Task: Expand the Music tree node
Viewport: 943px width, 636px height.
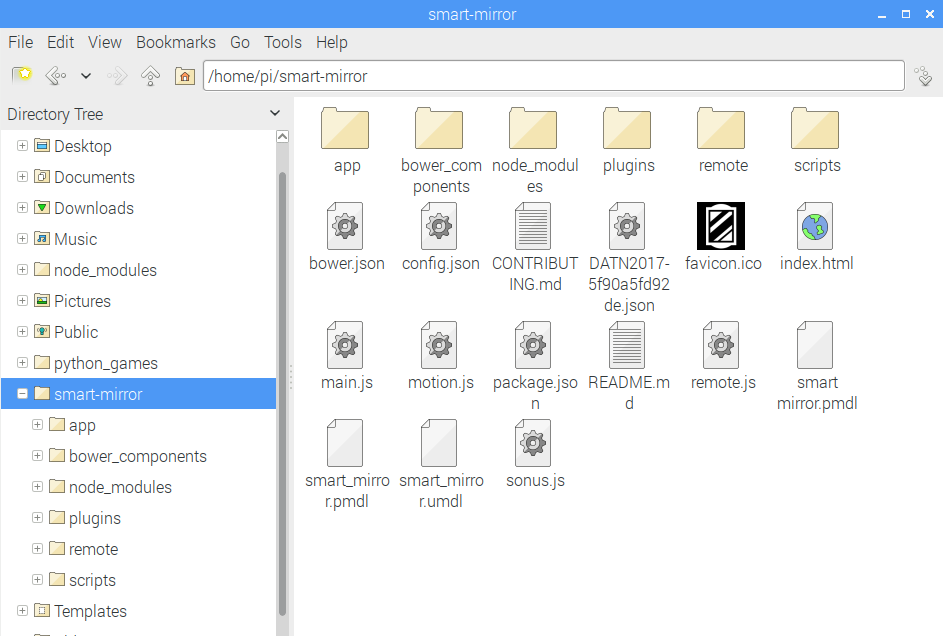Action: [22, 239]
